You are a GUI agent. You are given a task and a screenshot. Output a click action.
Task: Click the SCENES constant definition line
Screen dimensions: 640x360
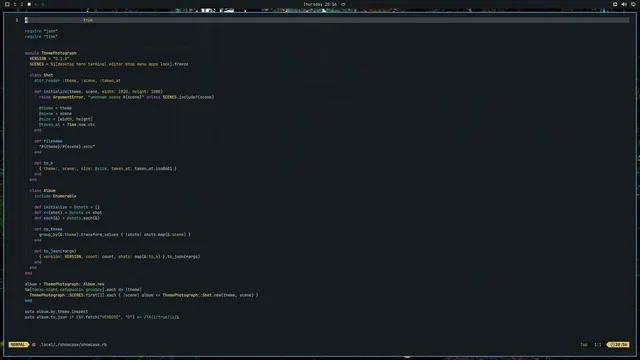pyautogui.click(x=109, y=64)
